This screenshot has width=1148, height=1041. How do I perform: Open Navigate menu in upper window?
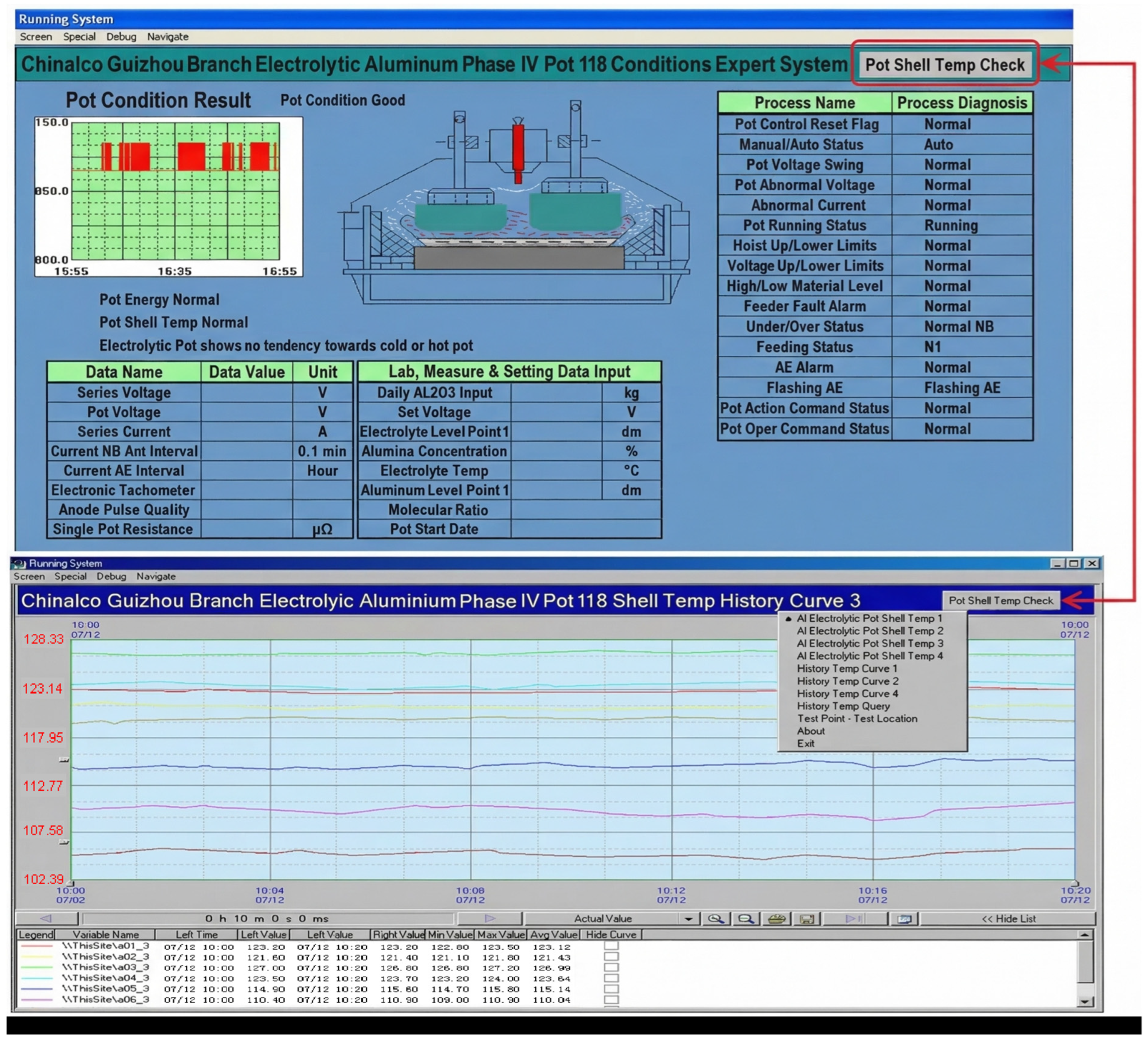coord(168,37)
